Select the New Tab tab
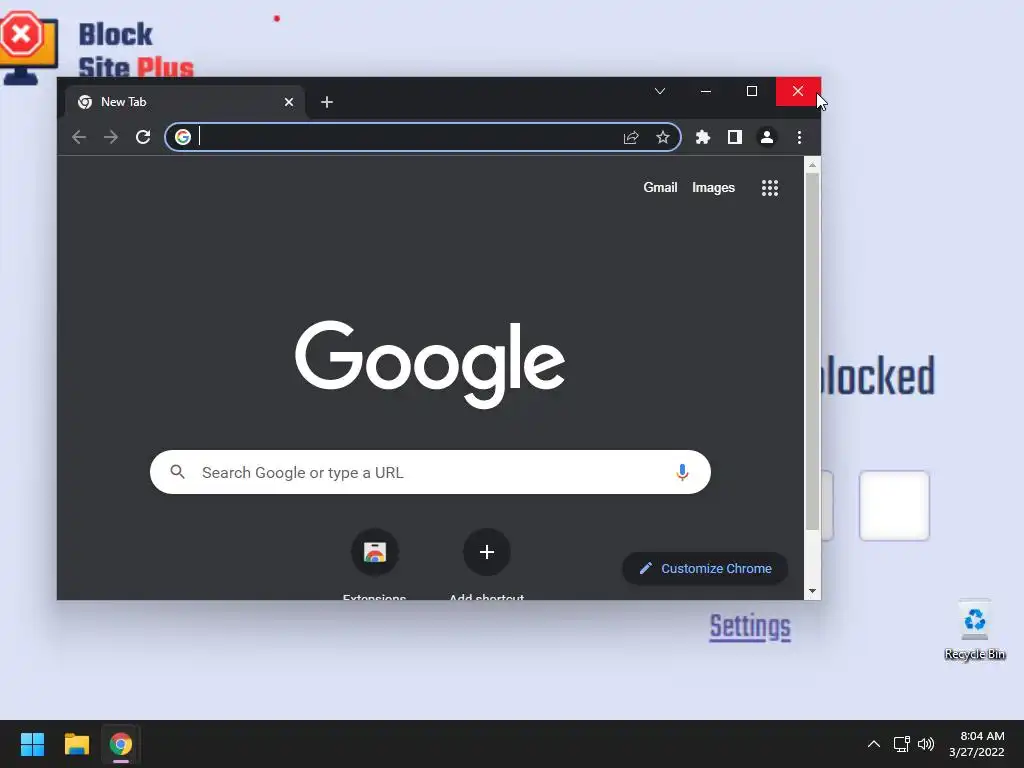Viewport: 1024px width, 768px height. pos(185,102)
